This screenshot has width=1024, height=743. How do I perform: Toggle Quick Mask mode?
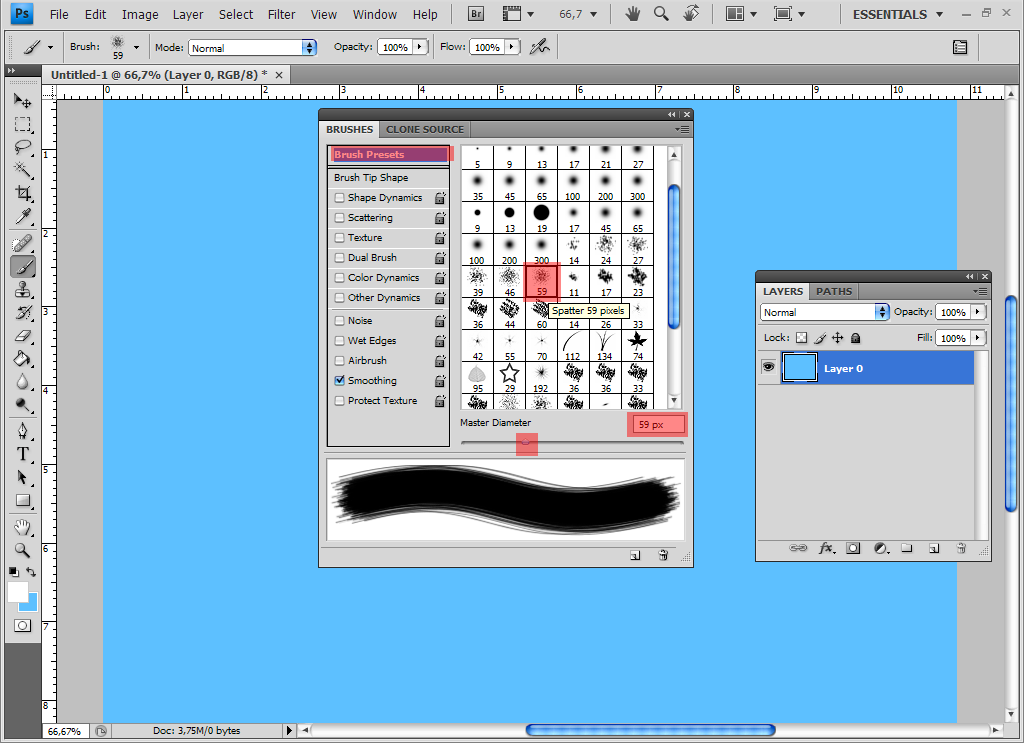pos(22,625)
